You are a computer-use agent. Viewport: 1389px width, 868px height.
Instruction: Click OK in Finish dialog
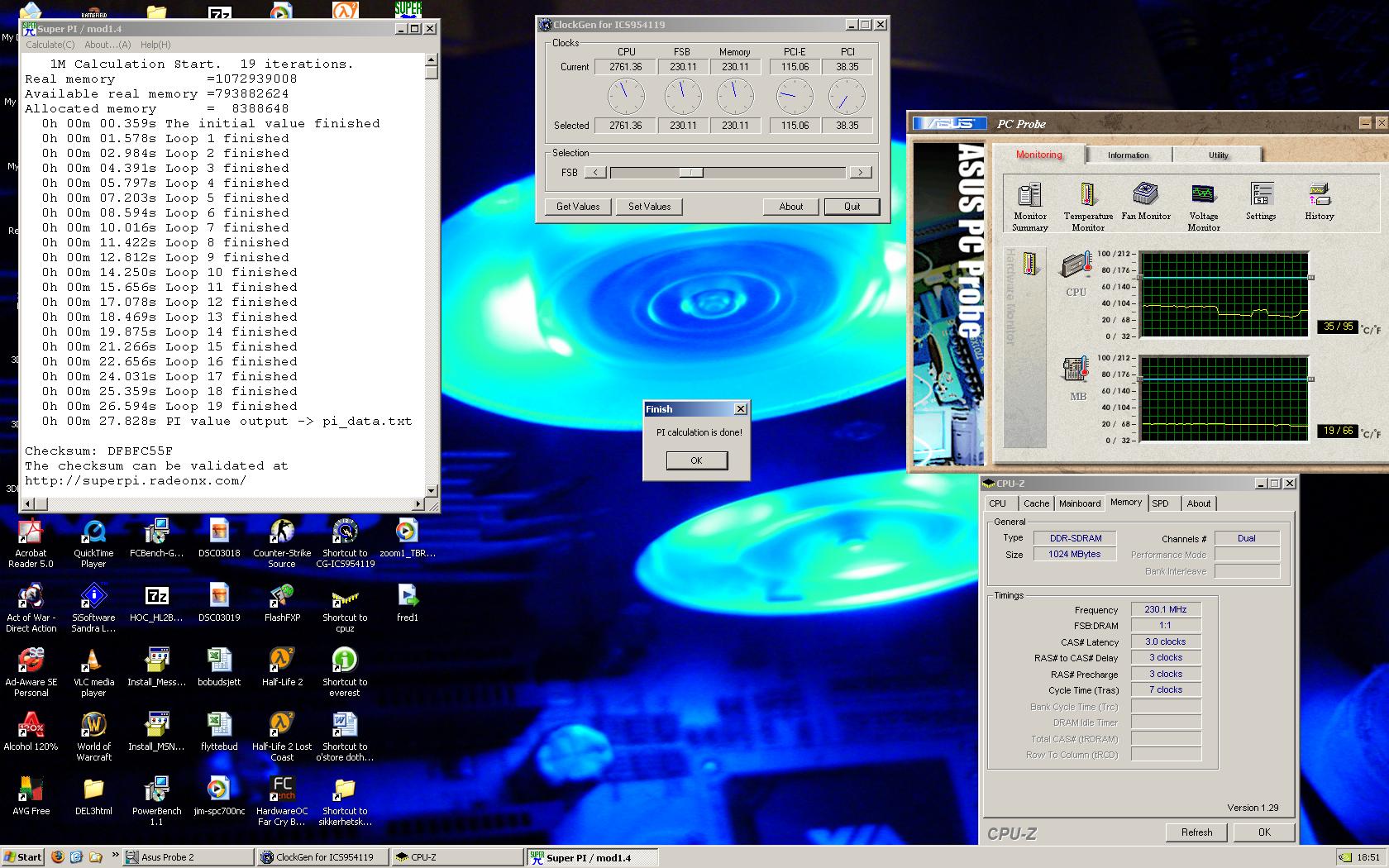(696, 460)
